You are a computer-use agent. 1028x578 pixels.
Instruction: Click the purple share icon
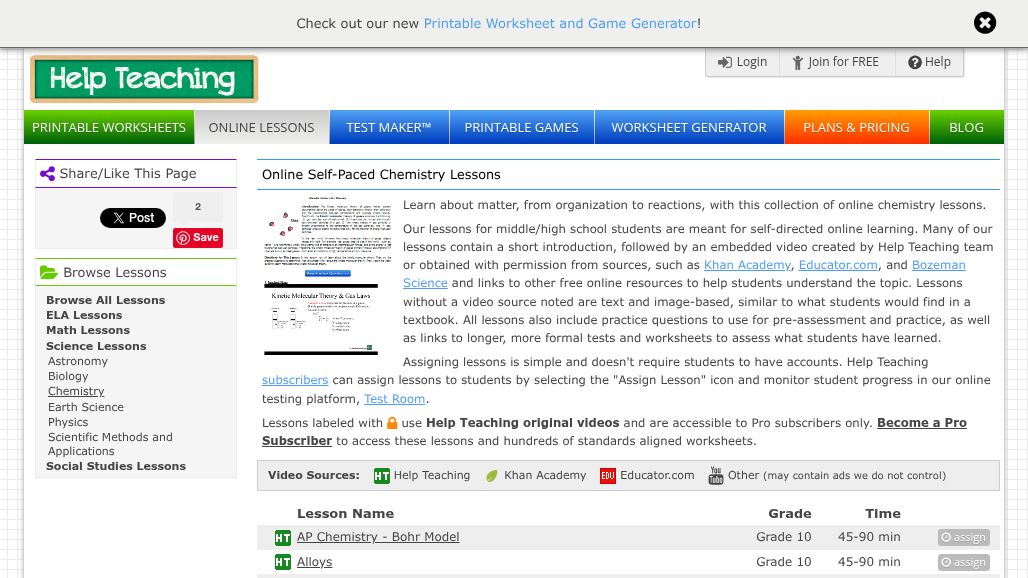[47, 174]
